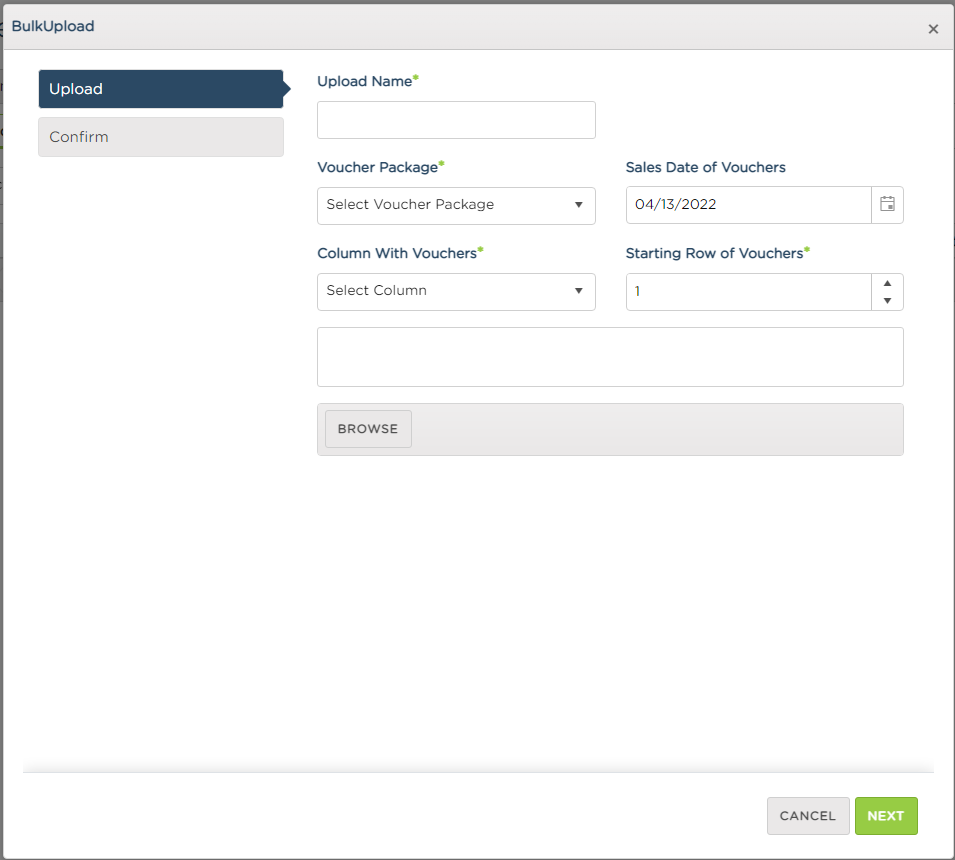The height and width of the screenshot is (860, 955).
Task: Expand the Voucher Package dropdown arrow
Action: tap(578, 205)
